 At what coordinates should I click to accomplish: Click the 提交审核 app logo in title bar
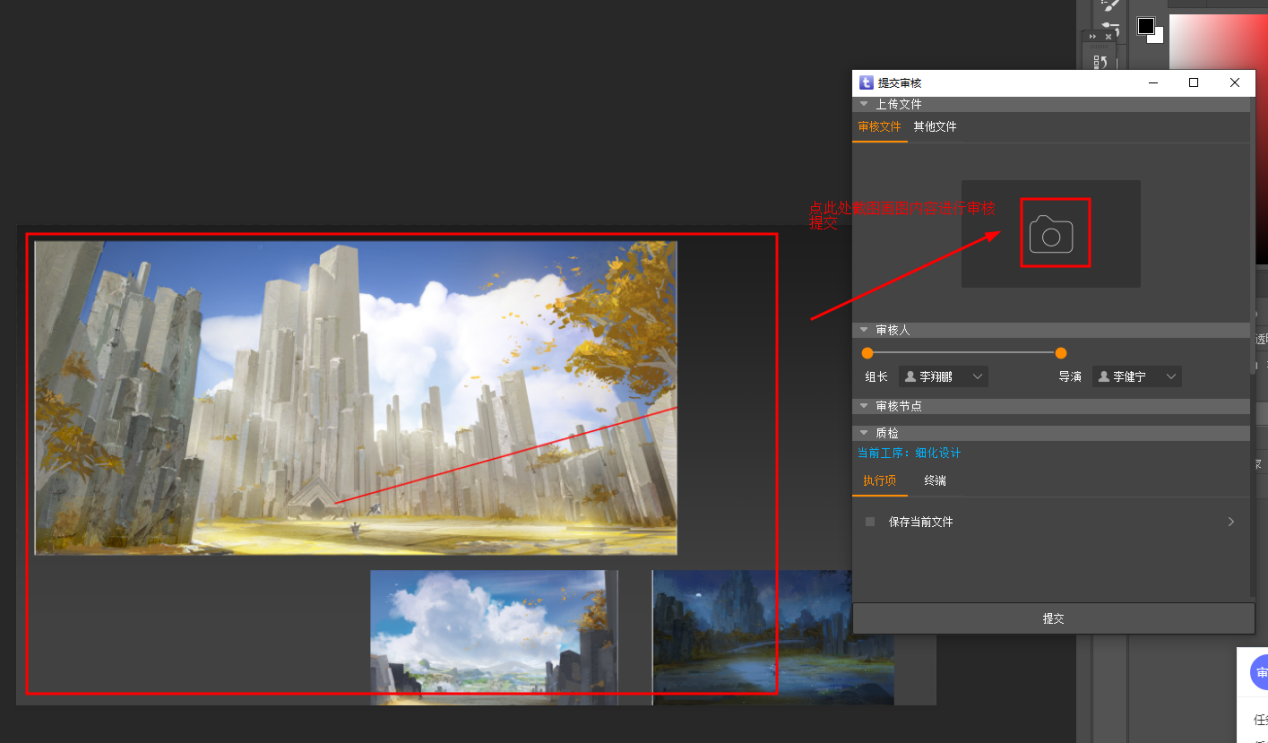(x=866, y=83)
